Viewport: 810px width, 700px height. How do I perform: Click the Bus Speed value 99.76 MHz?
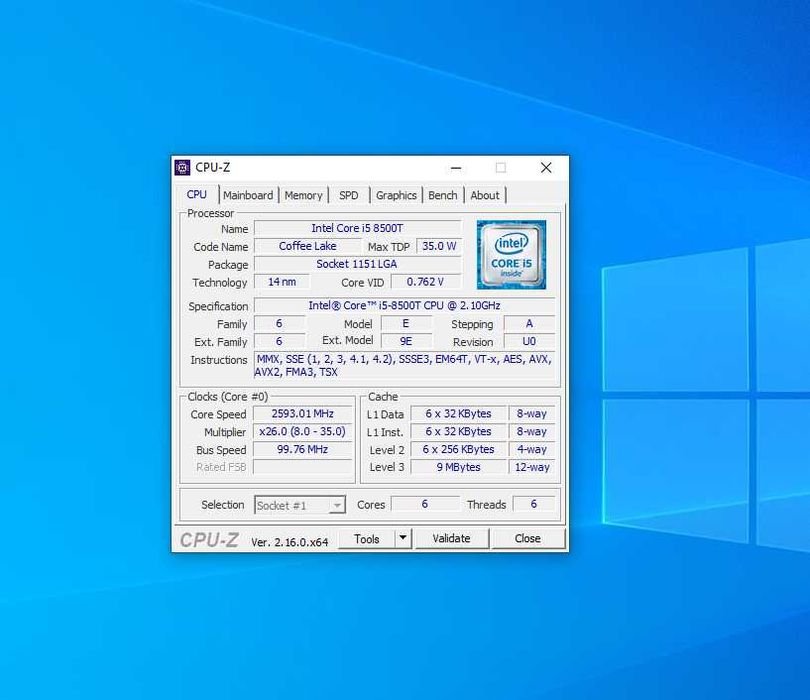pos(303,449)
